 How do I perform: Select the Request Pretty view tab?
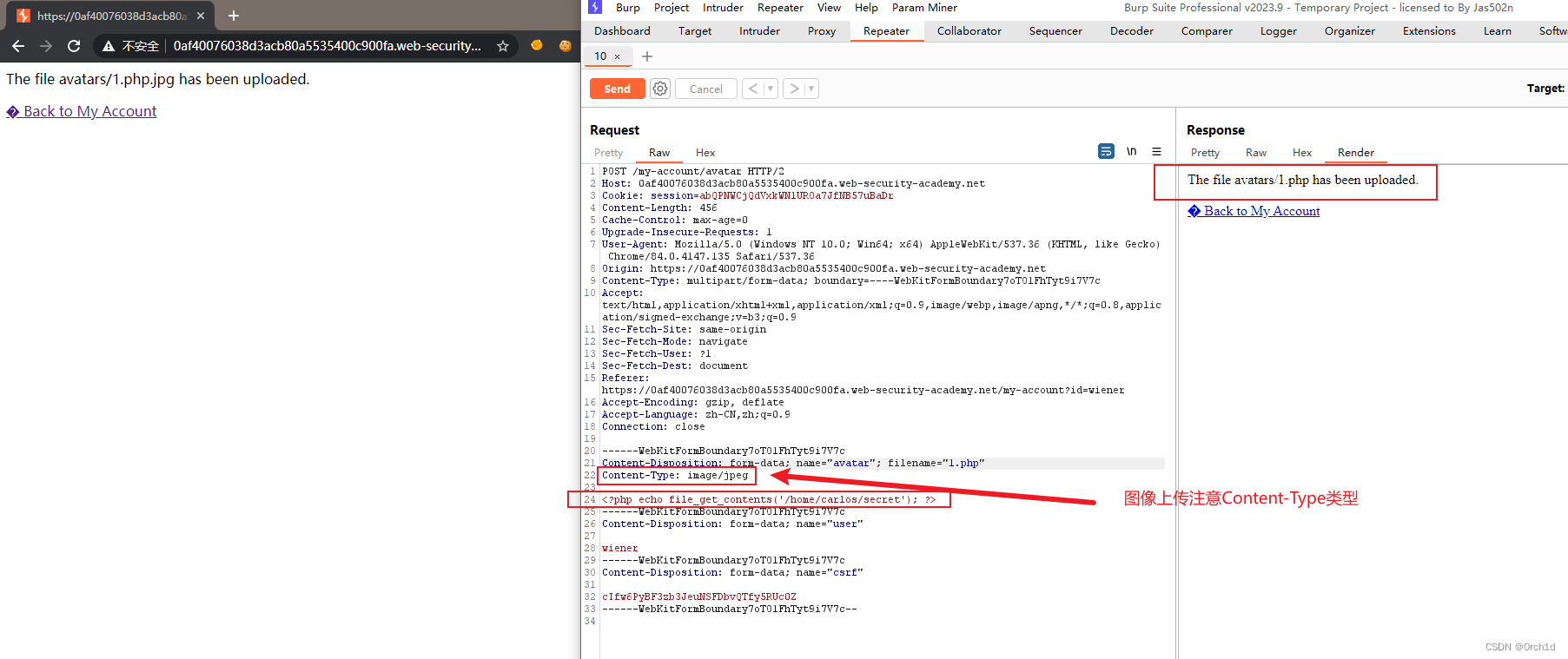[608, 152]
